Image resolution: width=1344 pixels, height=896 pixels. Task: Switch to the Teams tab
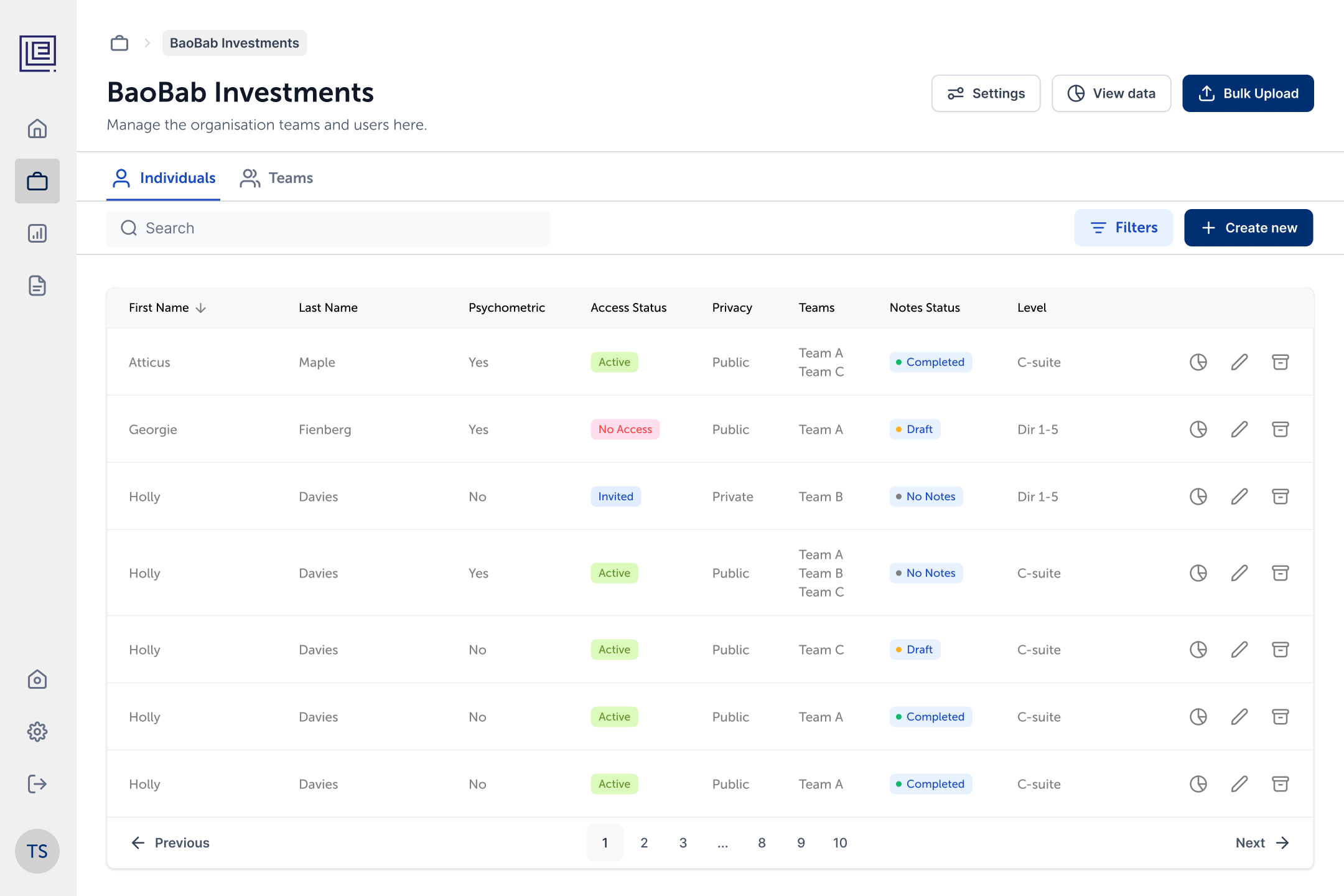(x=276, y=178)
